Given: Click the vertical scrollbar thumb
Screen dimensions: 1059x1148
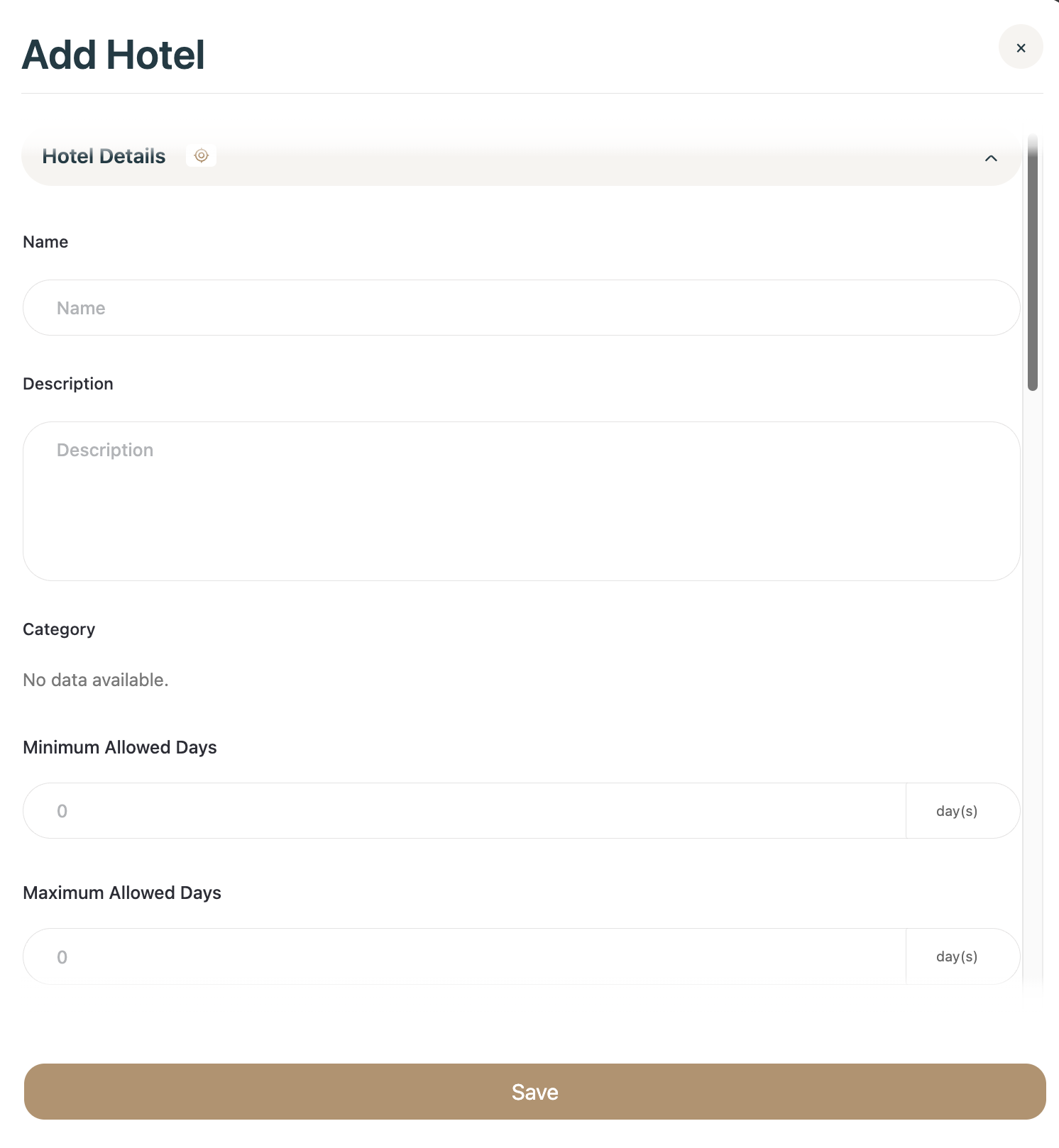Looking at the screenshot, I should point(1033,263).
